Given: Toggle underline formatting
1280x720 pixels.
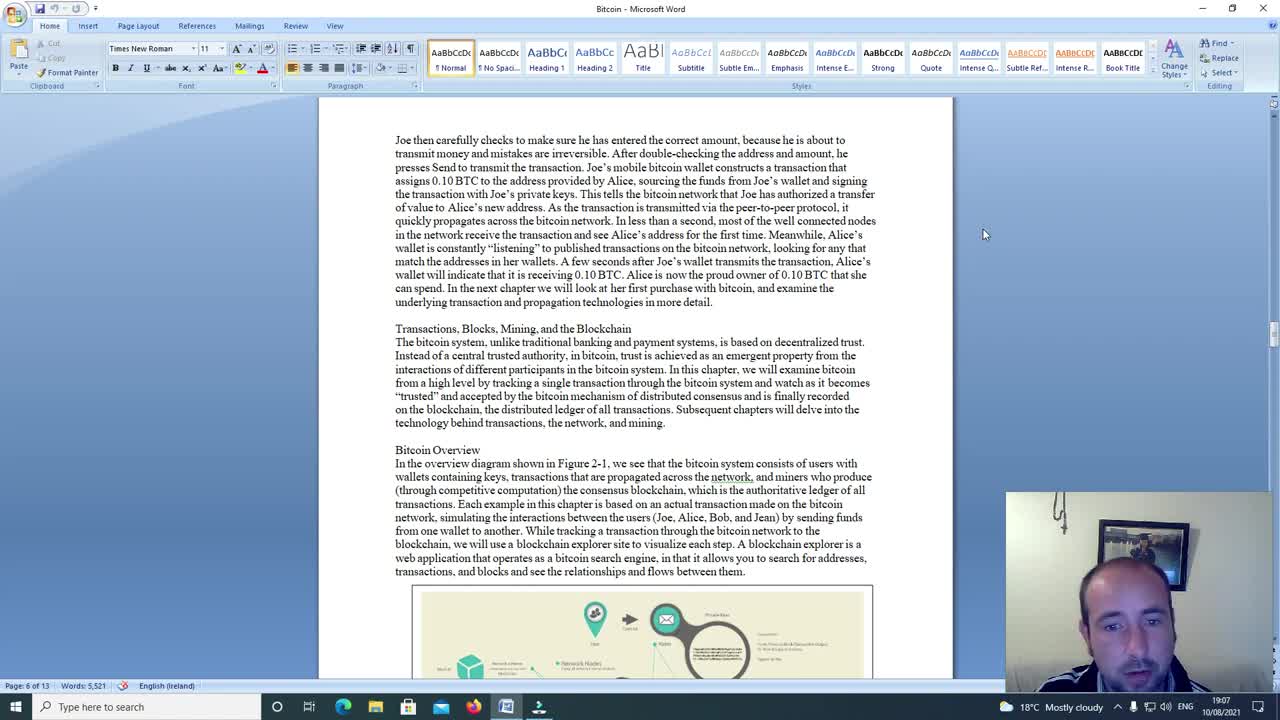Looking at the screenshot, I should pos(146,68).
